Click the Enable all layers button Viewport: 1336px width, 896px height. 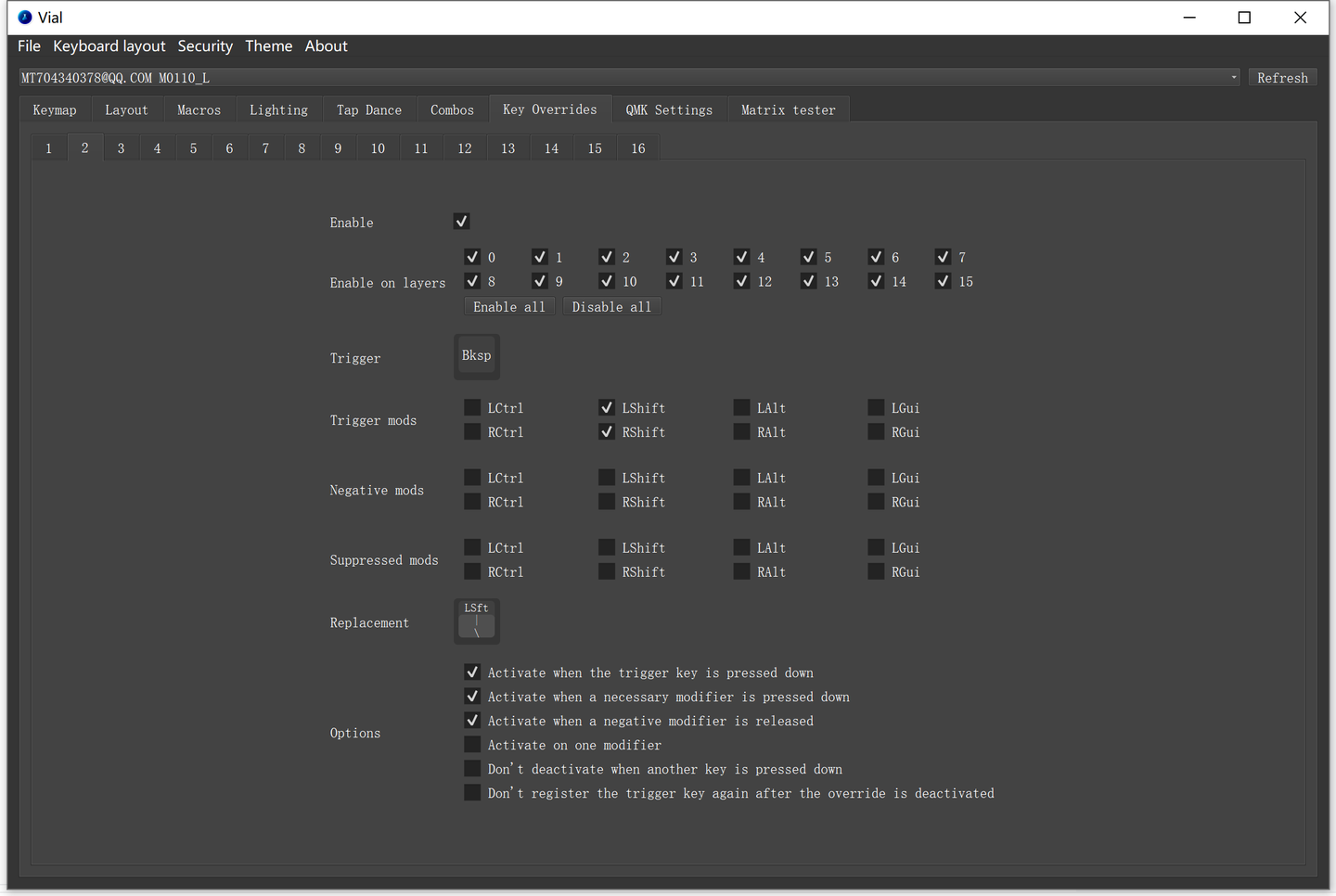pos(509,307)
